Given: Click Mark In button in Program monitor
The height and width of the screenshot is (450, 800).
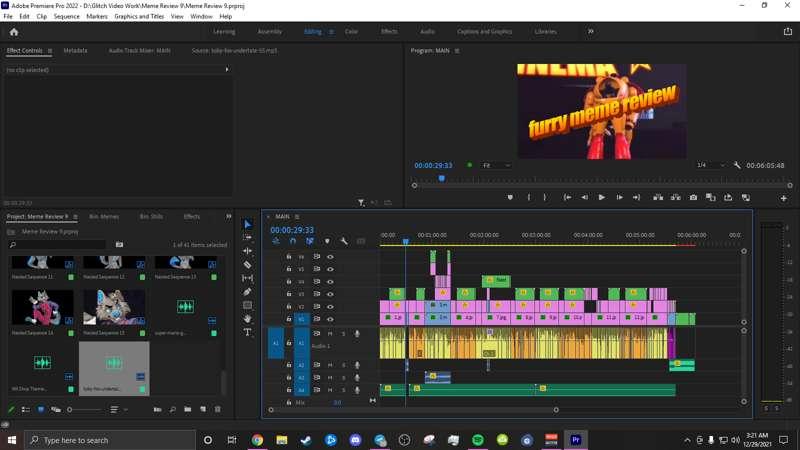Looking at the screenshot, I should [529, 197].
